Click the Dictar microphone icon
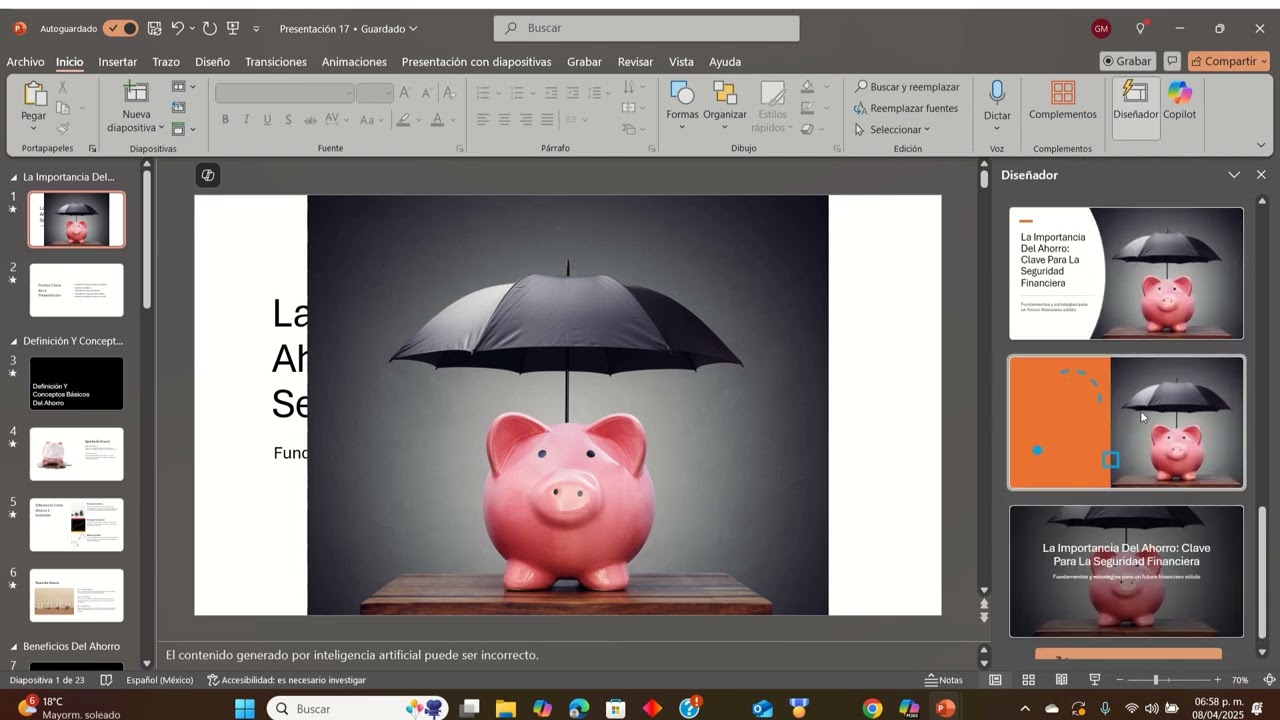Image resolution: width=1280 pixels, height=720 pixels. [x=997, y=92]
